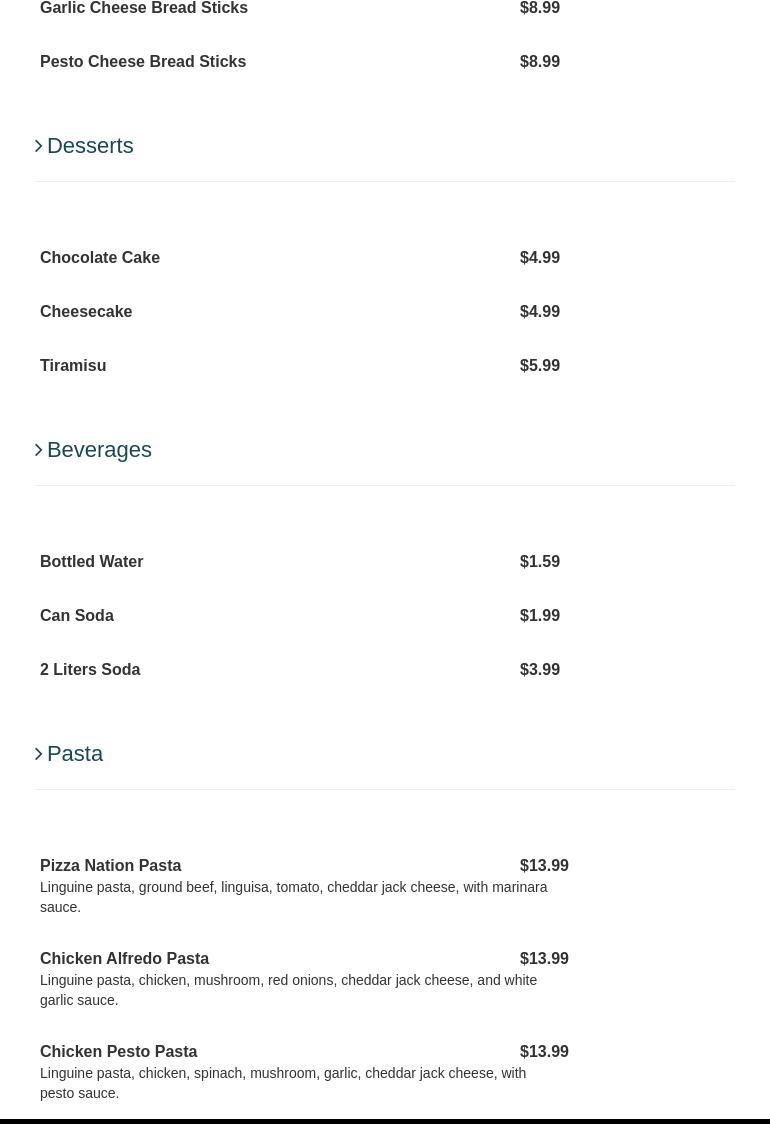Choose the 2 Liters Soda item
Image resolution: width=770 pixels, height=1124 pixels.
[90, 670]
